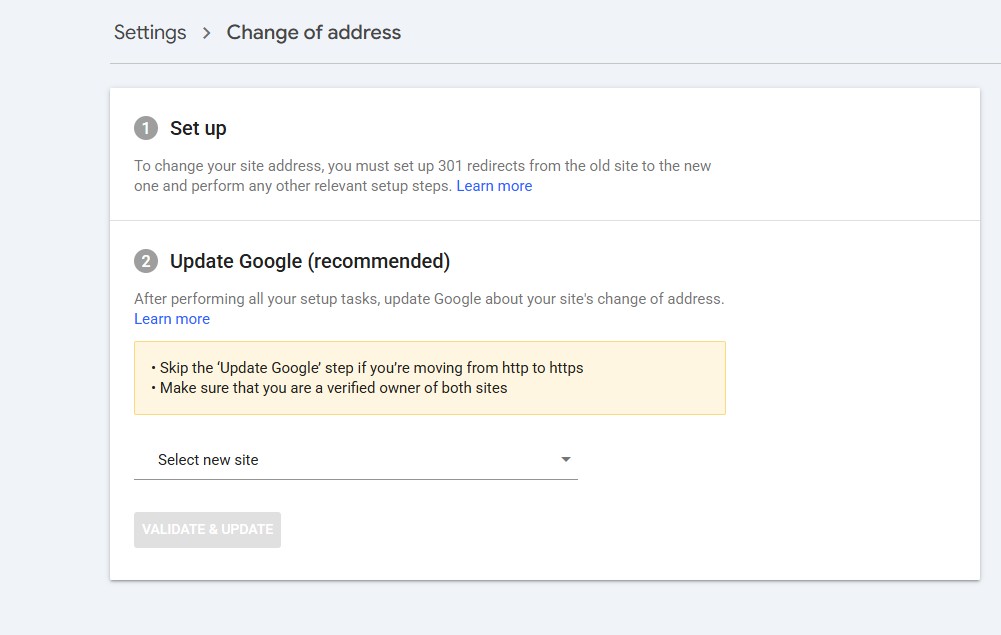Go back to Settings breadcrumb

pyautogui.click(x=150, y=33)
